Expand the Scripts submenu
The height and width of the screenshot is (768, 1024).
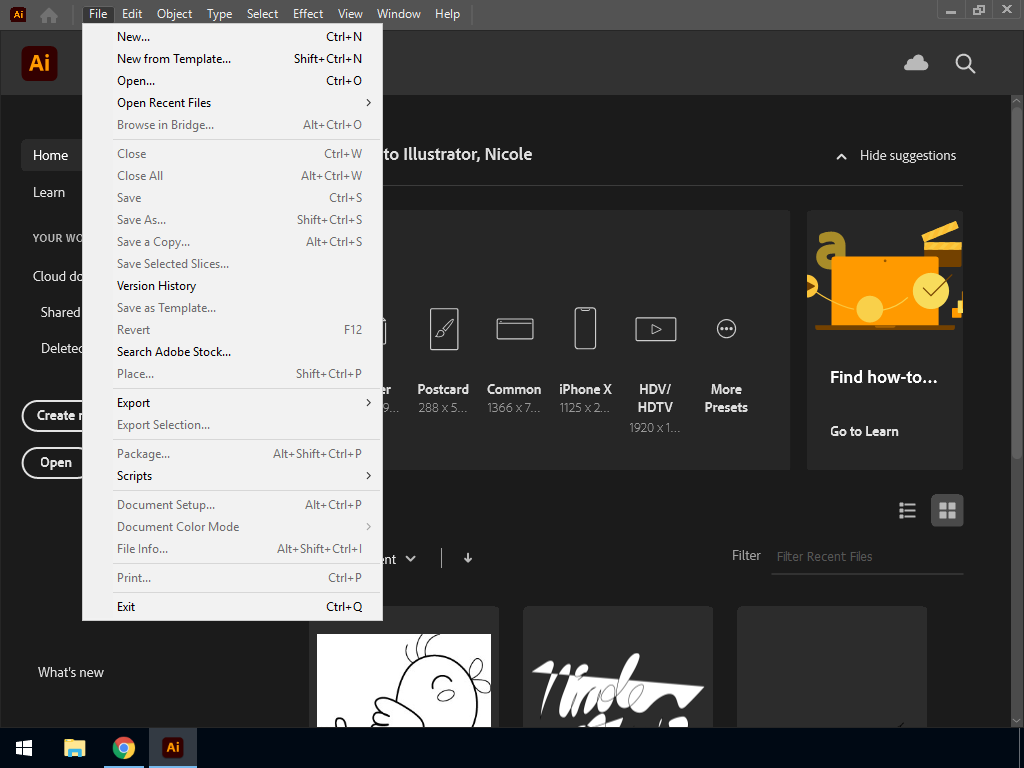(x=232, y=476)
